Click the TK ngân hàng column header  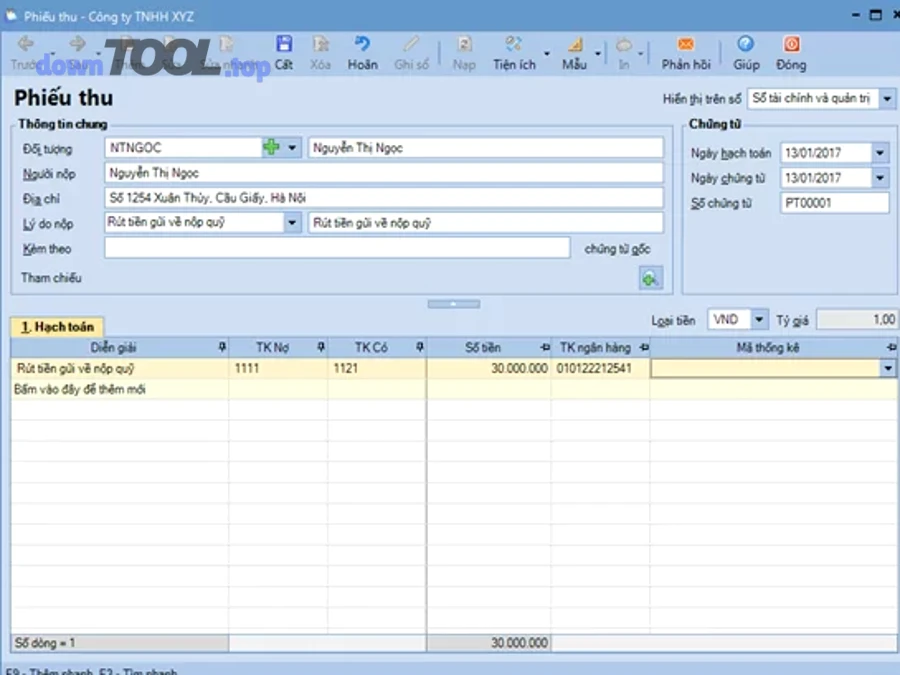click(595, 347)
